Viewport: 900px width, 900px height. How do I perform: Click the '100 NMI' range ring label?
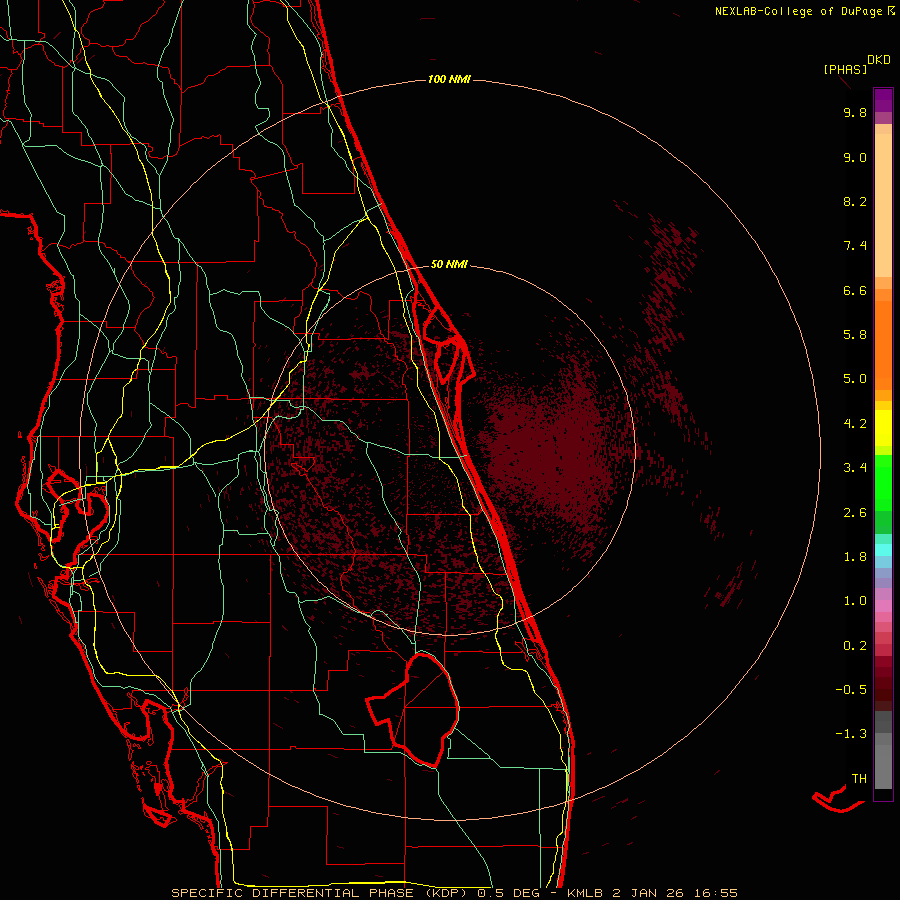click(449, 79)
